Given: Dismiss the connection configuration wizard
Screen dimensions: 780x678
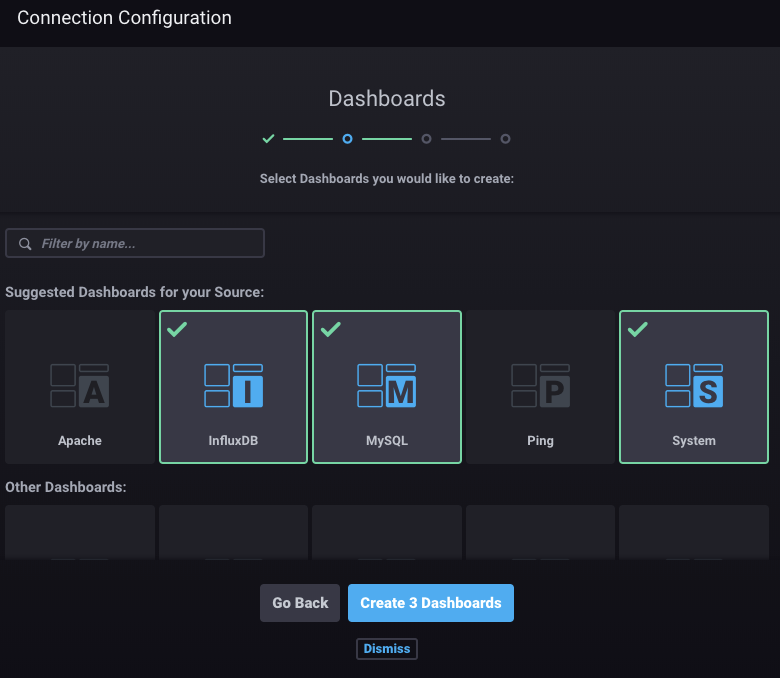Looking at the screenshot, I should coord(387,649).
